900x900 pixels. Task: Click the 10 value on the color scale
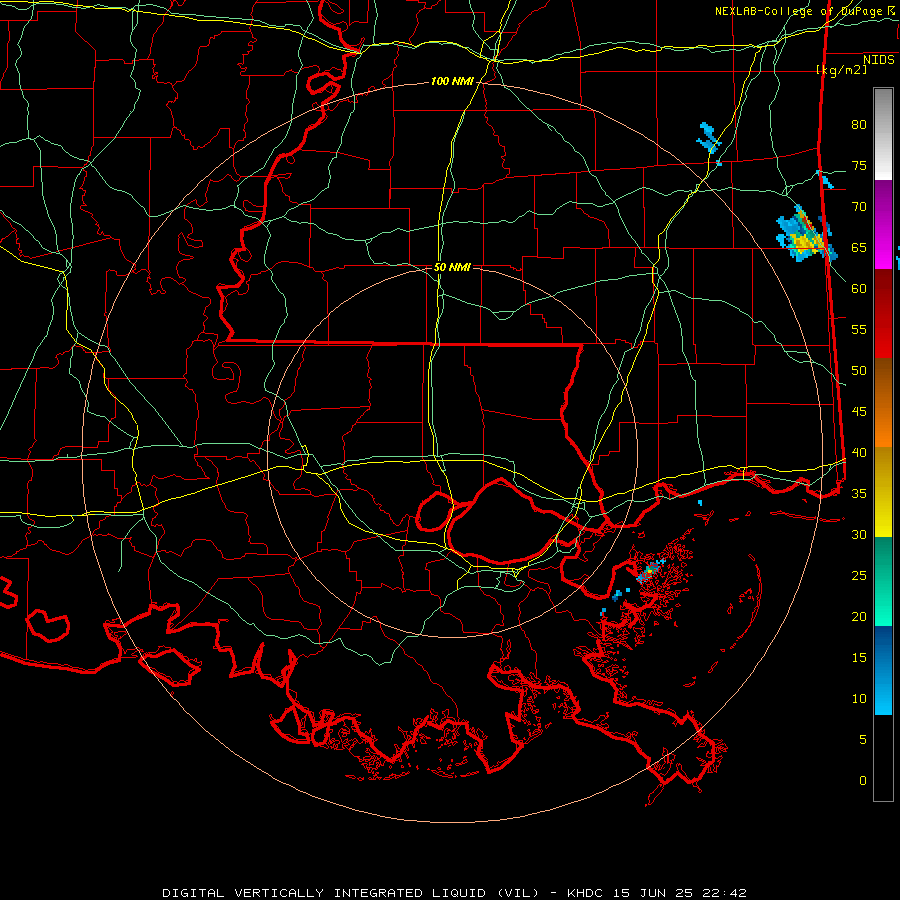pos(859,699)
